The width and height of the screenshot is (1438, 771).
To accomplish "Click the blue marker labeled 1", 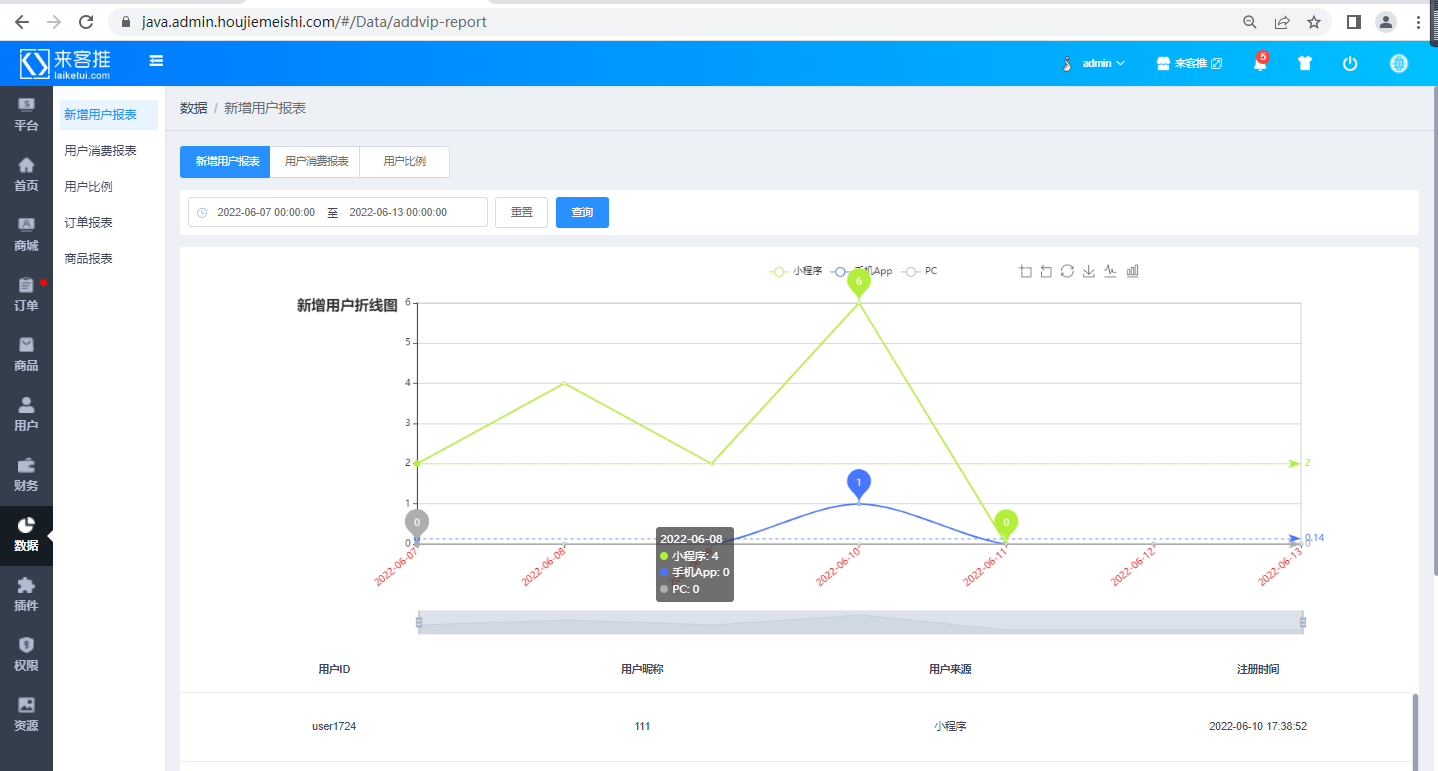I will 858,483.
